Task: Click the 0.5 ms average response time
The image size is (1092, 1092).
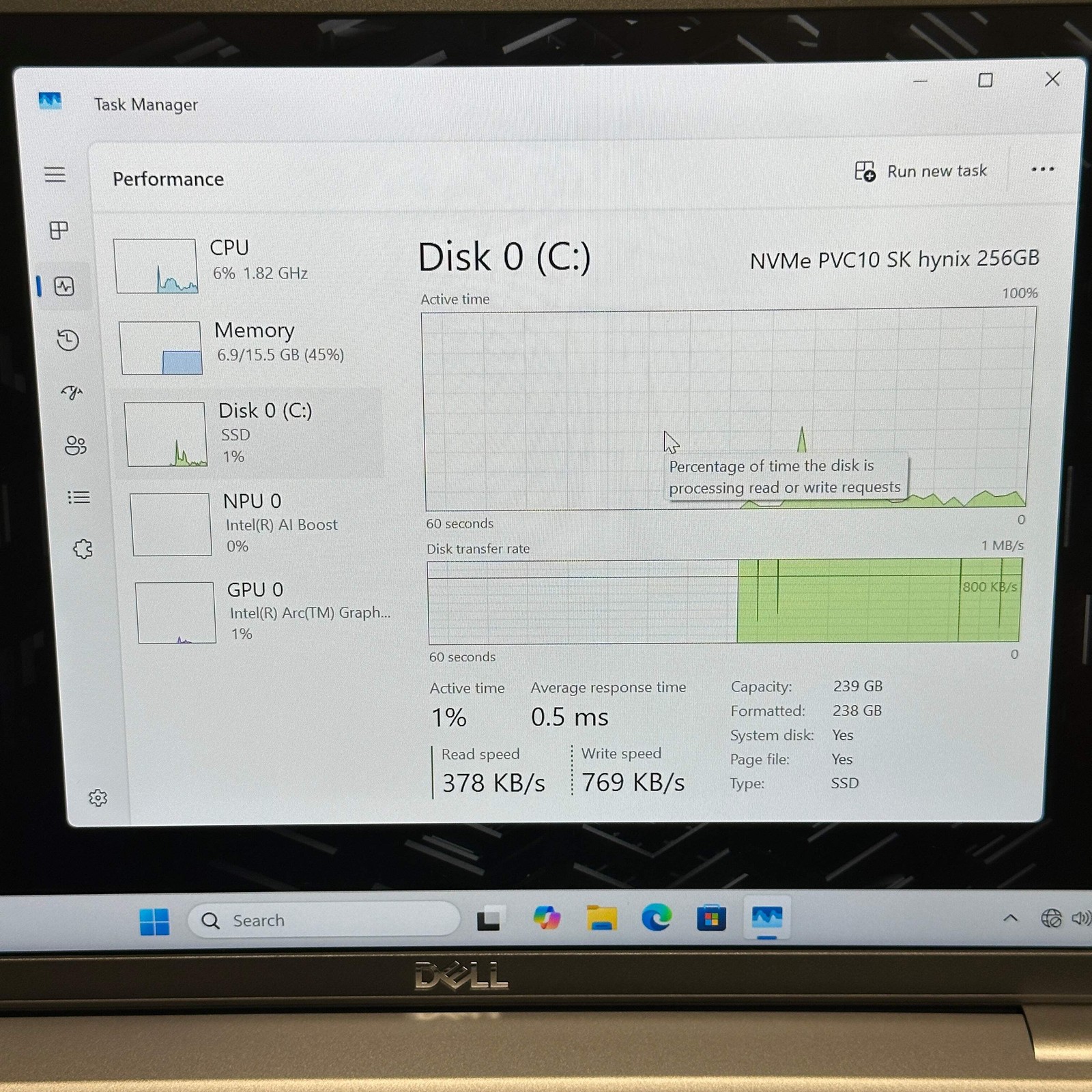Action: (x=569, y=717)
